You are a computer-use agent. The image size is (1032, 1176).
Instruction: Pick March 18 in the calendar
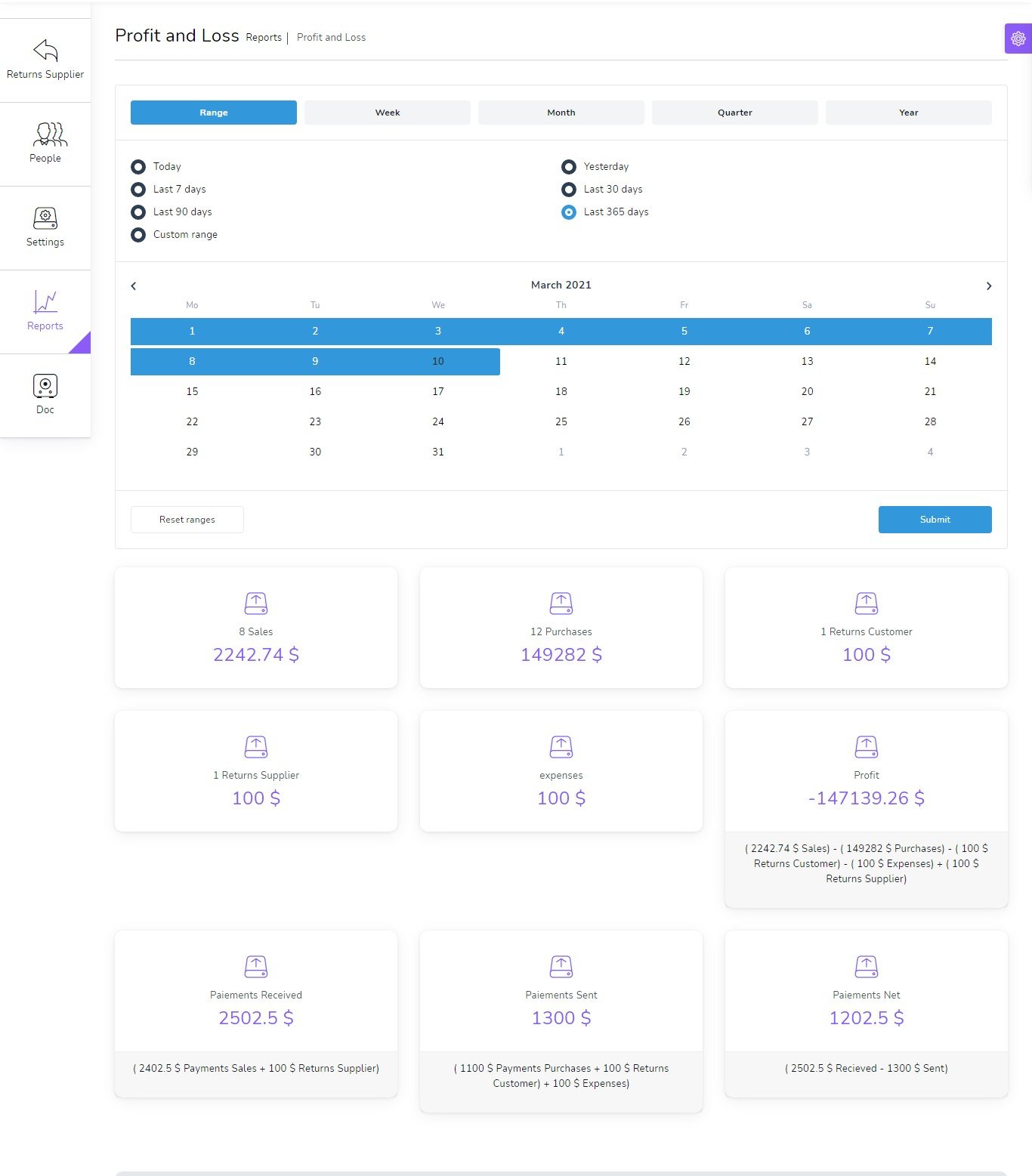[561, 391]
